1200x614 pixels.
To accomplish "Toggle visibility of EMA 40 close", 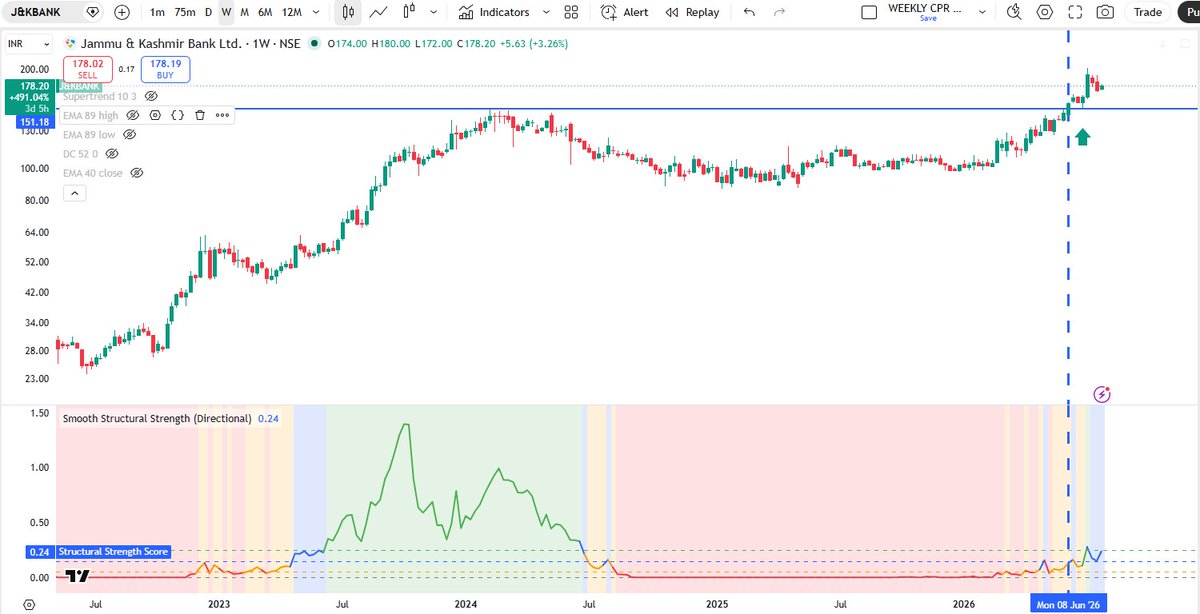I will pos(136,173).
